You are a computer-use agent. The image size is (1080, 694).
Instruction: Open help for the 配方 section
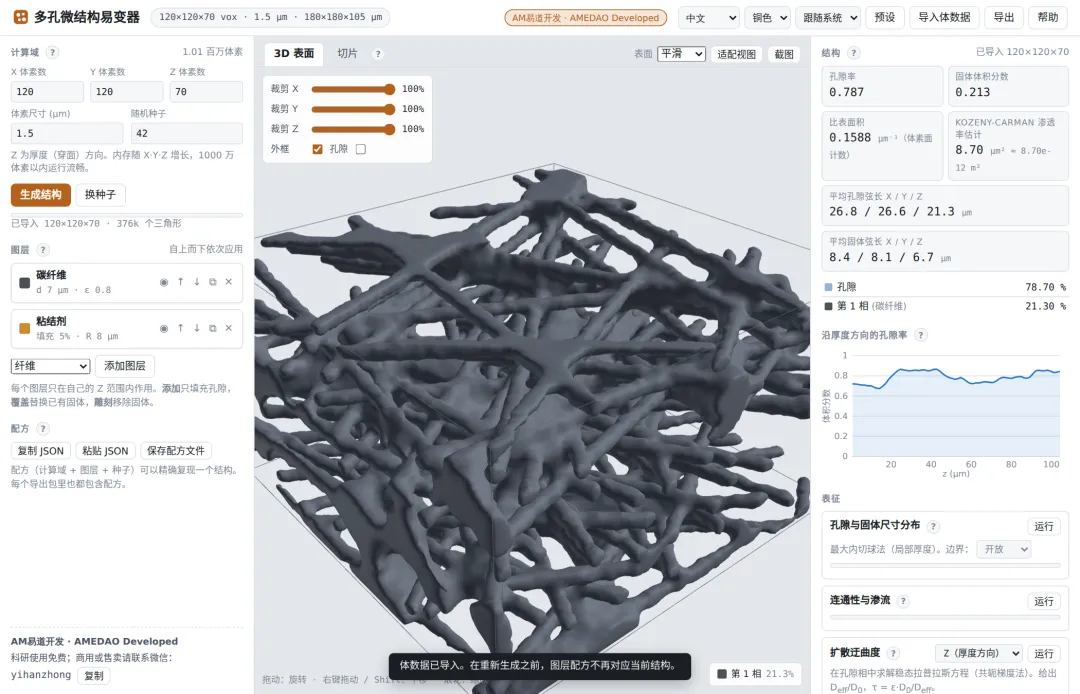(x=43, y=428)
